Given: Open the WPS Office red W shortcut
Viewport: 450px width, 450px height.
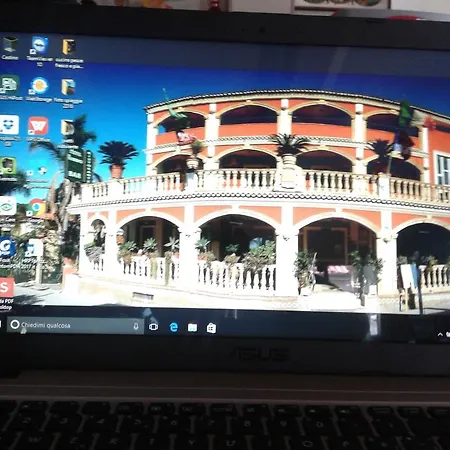Looking at the screenshot, I should coord(38,126).
